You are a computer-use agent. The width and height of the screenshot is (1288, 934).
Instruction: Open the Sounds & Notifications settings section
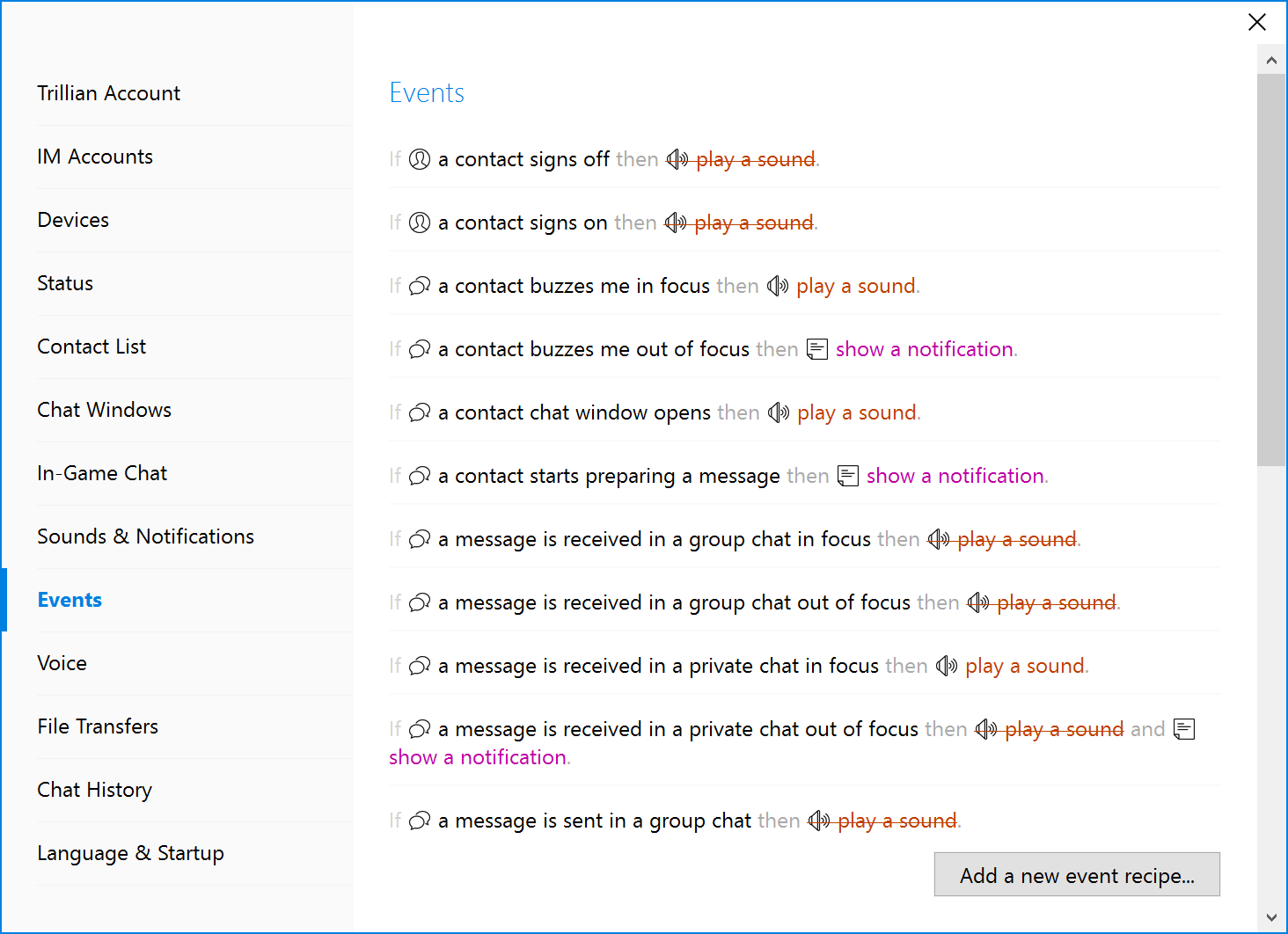pyautogui.click(x=145, y=536)
